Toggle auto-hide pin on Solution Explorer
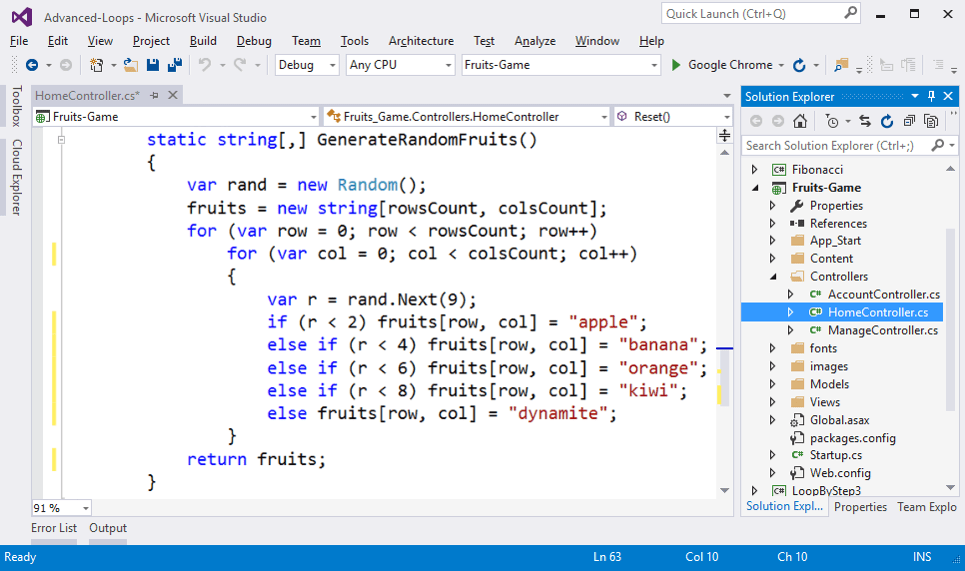The width and height of the screenshot is (965, 571). click(931, 96)
